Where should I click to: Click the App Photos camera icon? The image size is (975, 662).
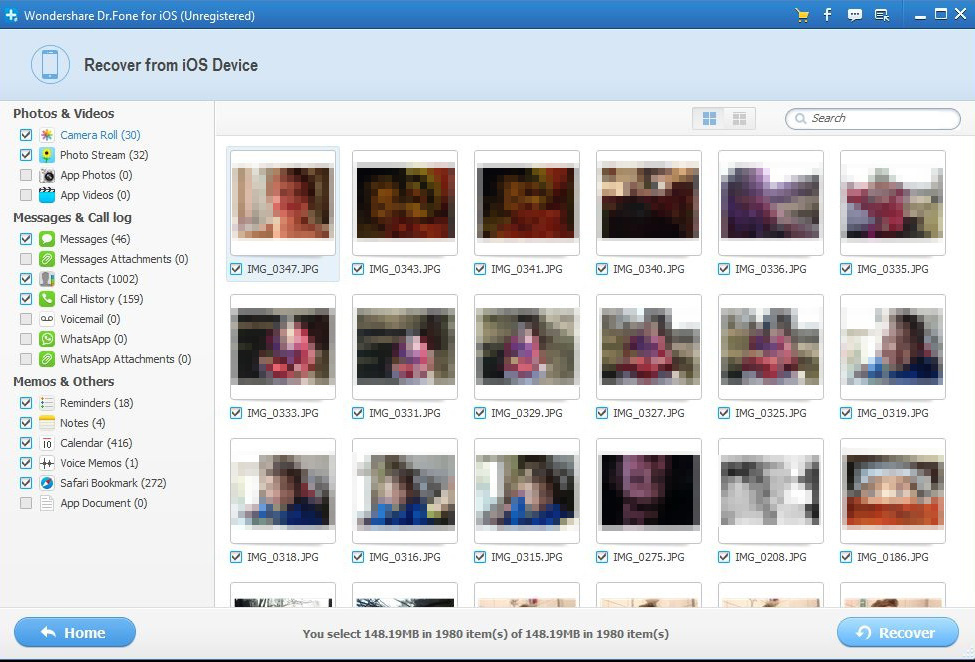[47, 175]
